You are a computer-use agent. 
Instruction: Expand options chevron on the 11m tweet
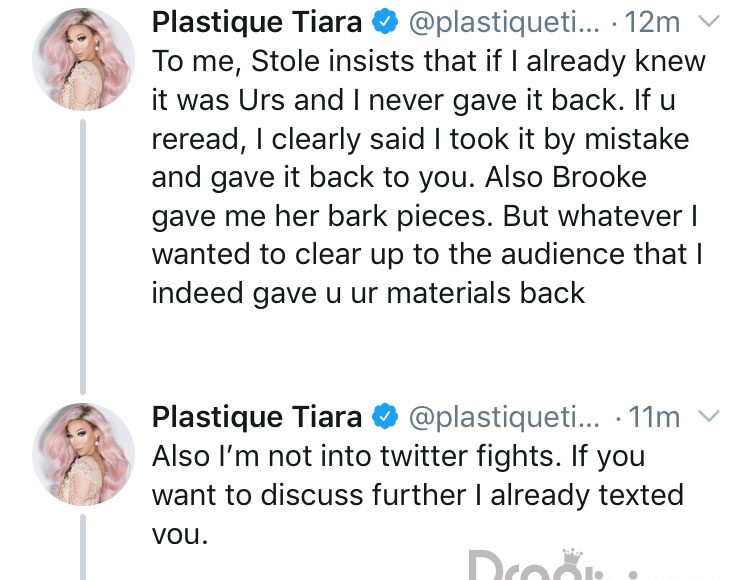point(708,416)
